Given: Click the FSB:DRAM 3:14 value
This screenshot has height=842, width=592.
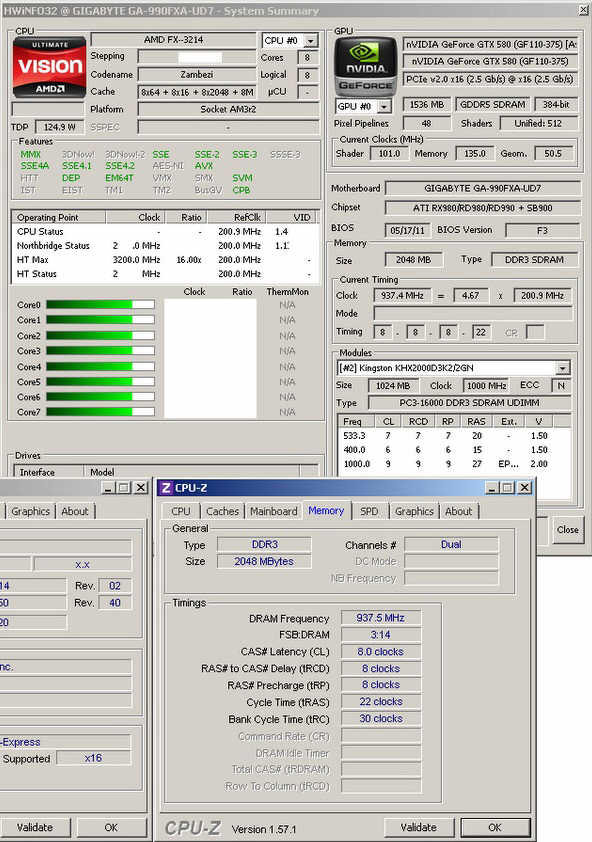Looking at the screenshot, I should (x=380, y=635).
